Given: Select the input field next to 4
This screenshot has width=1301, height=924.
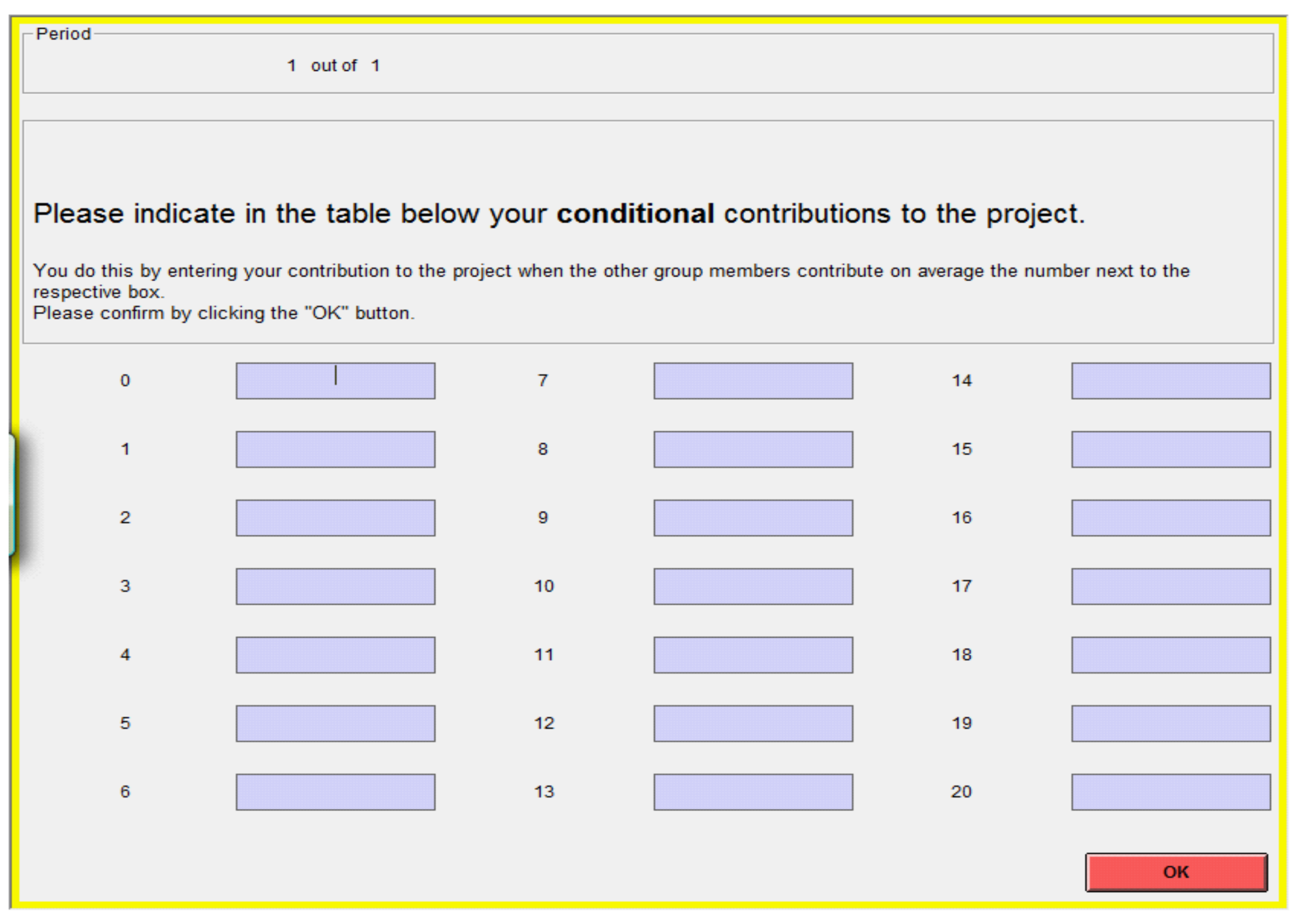Looking at the screenshot, I should [x=335, y=655].
